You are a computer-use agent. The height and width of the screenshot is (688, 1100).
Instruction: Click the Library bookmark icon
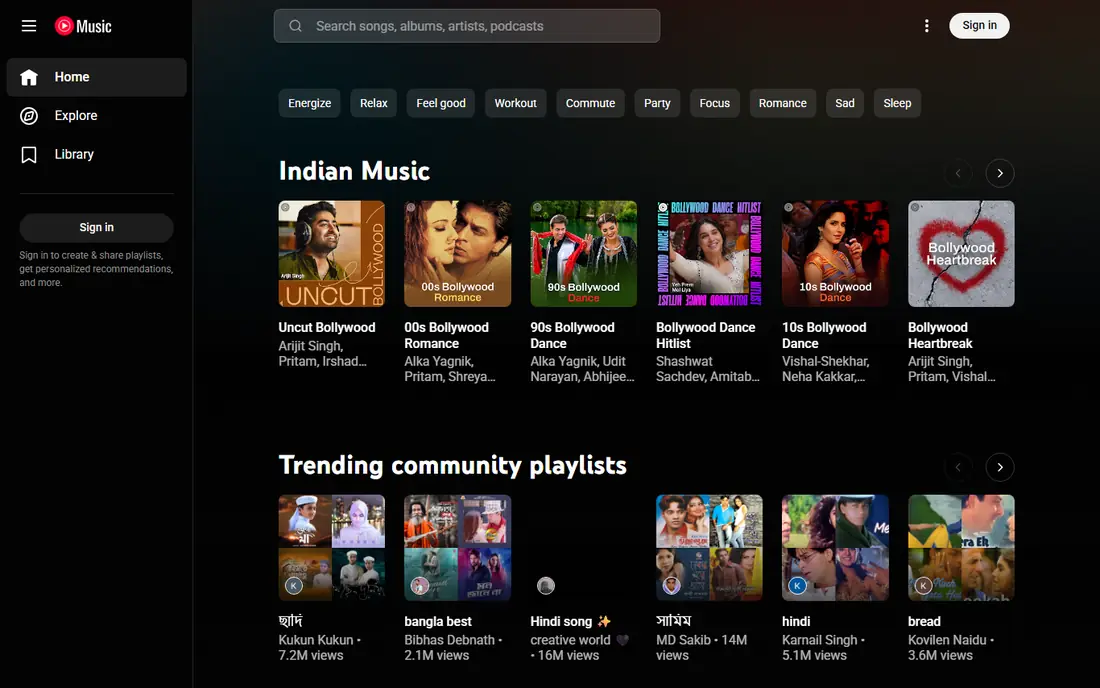(x=29, y=154)
